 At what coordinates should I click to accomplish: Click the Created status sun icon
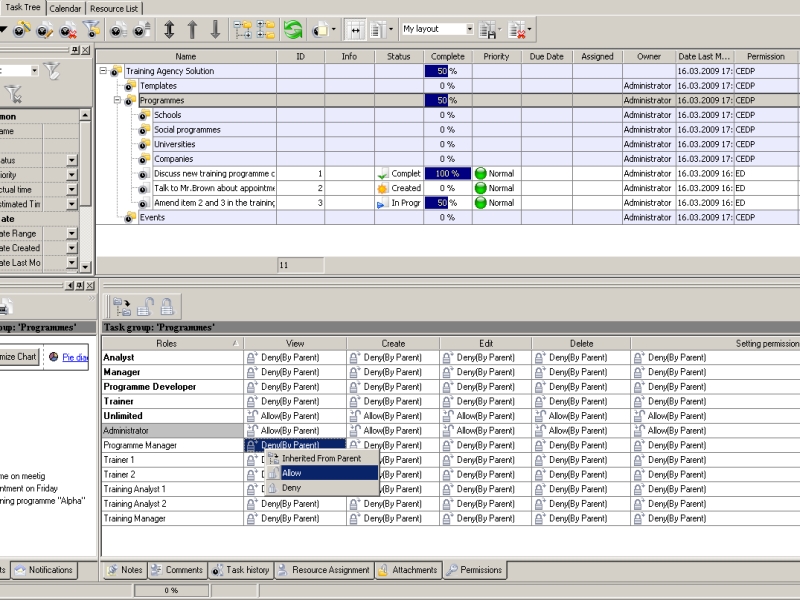click(x=382, y=189)
